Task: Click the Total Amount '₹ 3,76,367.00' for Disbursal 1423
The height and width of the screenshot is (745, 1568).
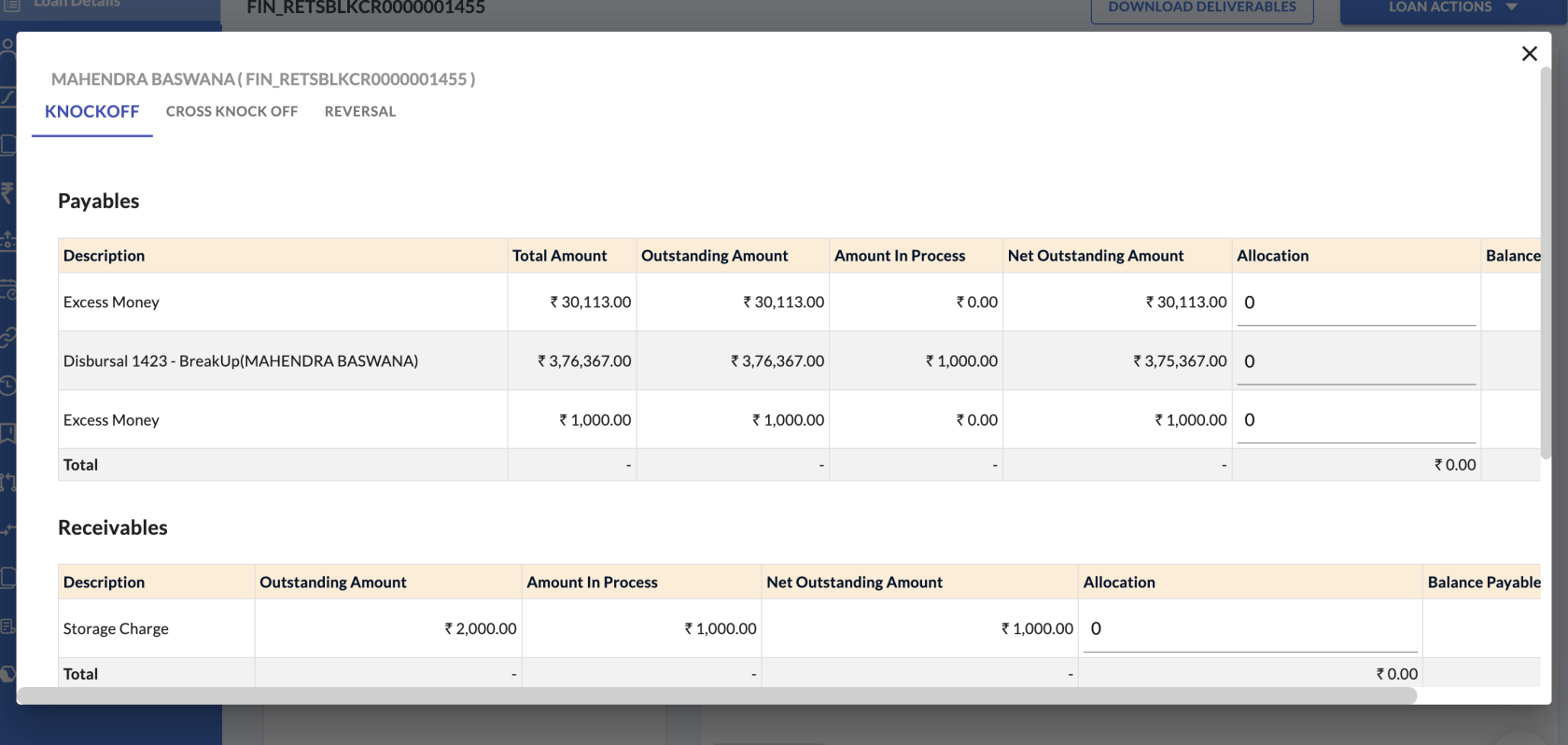Action: tap(584, 361)
